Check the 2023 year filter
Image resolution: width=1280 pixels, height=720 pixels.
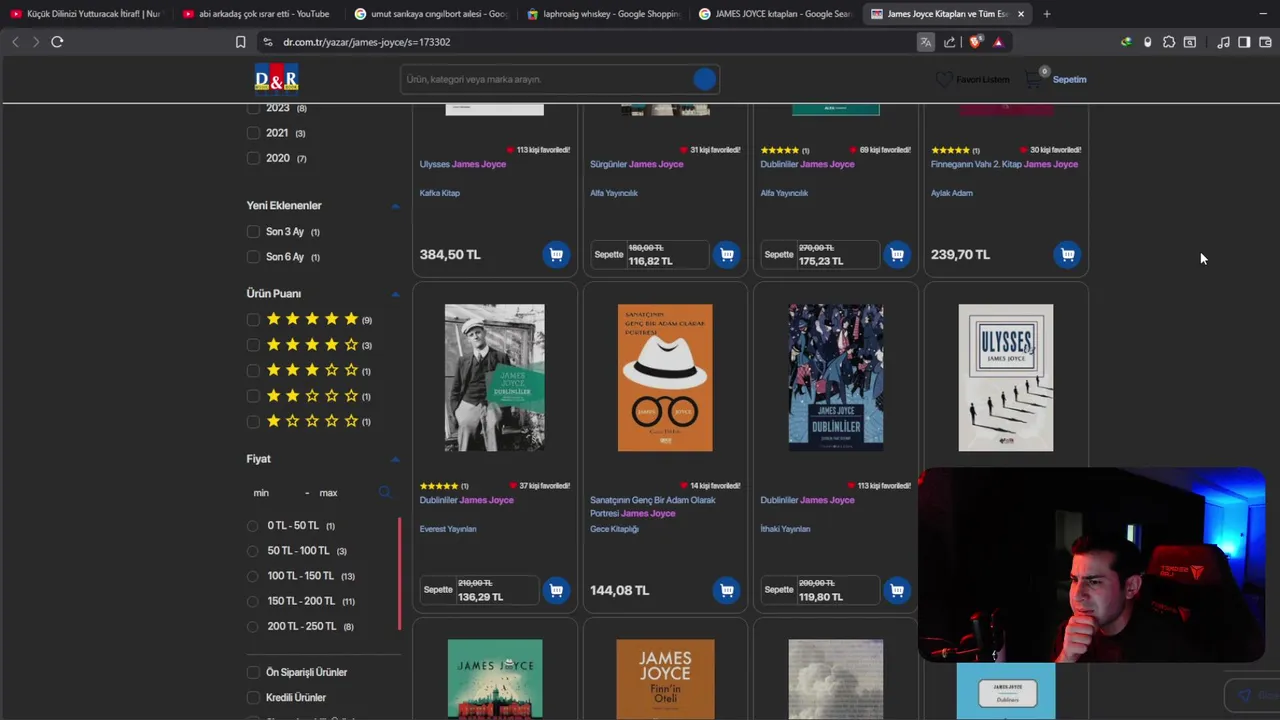pyautogui.click(x=253, y=108)
